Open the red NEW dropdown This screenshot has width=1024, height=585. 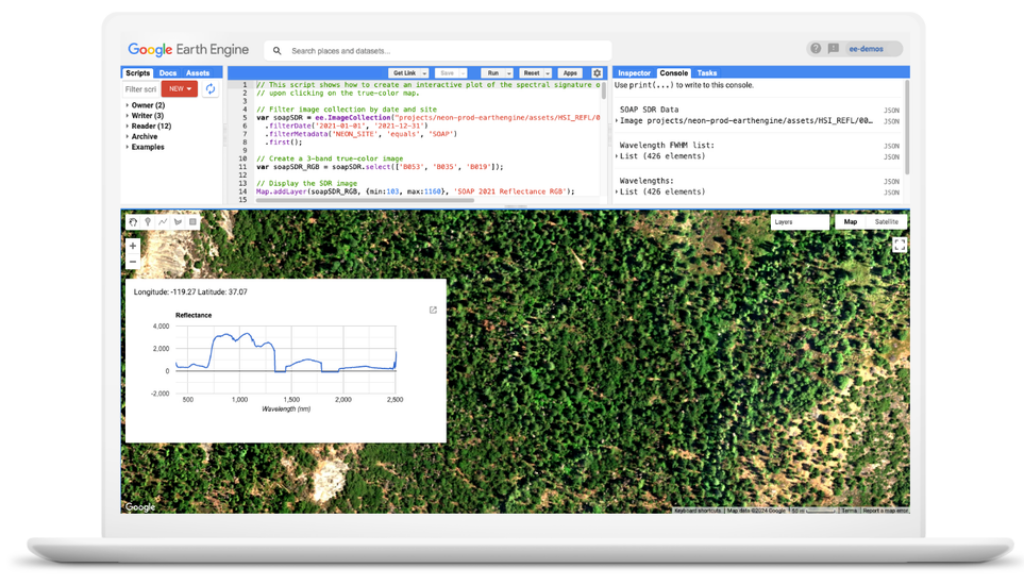178,89
